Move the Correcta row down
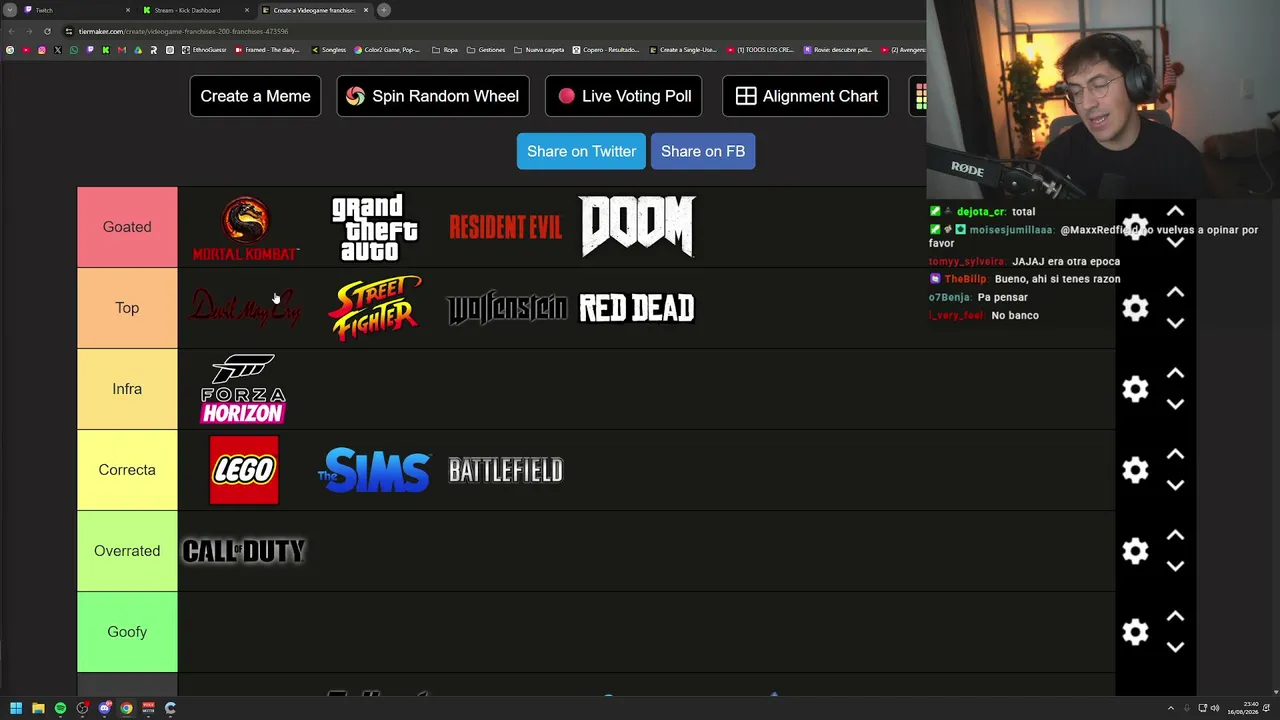Image resolution: width=1280 pixels, height=720 pixels. (x=1175, y=485)
